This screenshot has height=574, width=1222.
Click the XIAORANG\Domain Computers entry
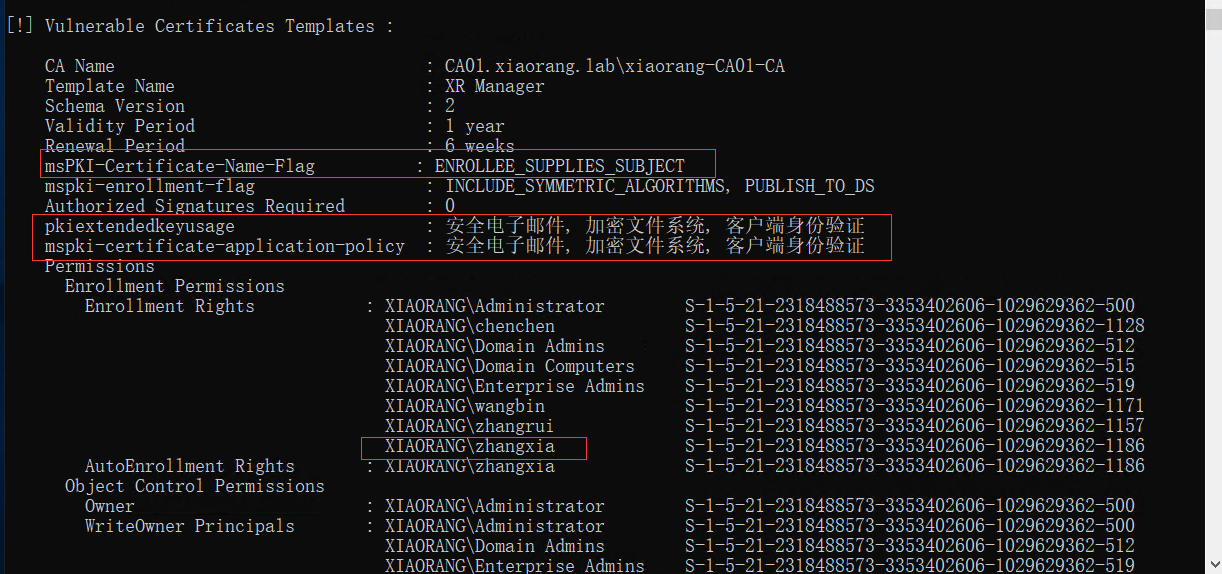point(509,366)
